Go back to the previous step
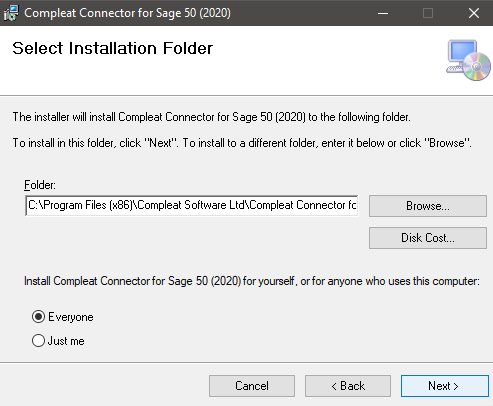Screen dimensions: 493x406 pos(348,386)
